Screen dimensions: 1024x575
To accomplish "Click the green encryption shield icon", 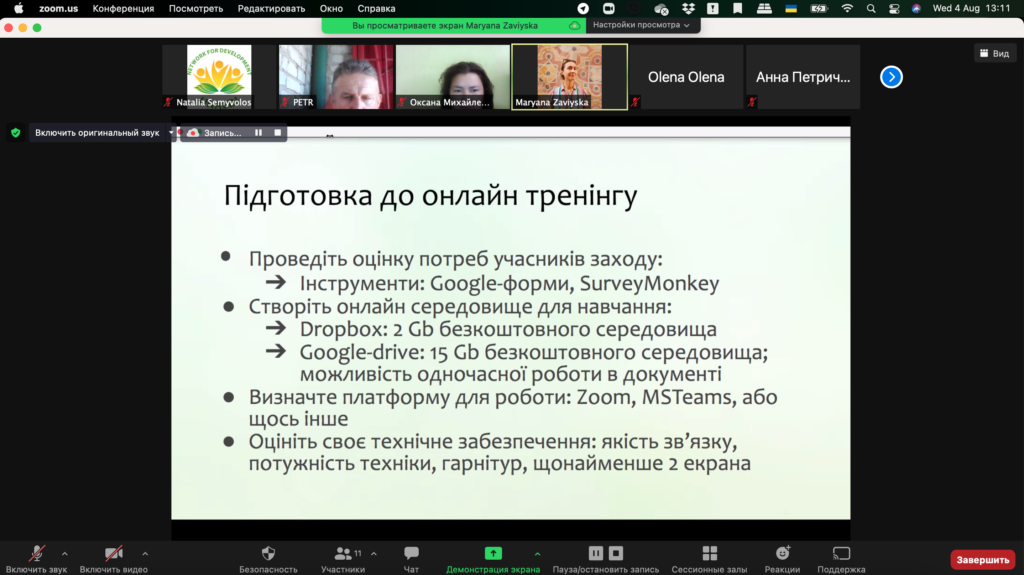I will click(x=15, y=132).
